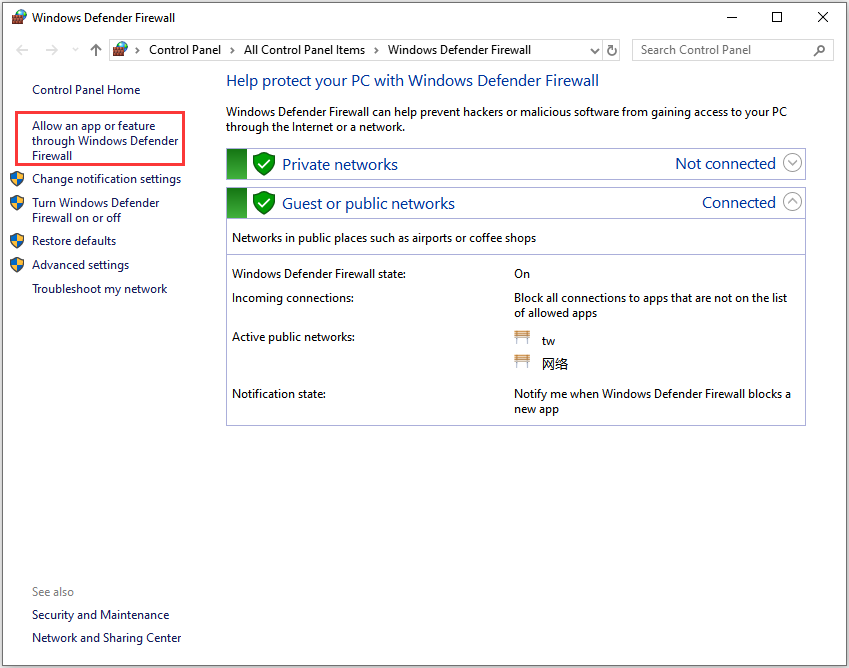Focus the Search Control Panel field
This screenshot has width=849, height=668.
(732, 50)
